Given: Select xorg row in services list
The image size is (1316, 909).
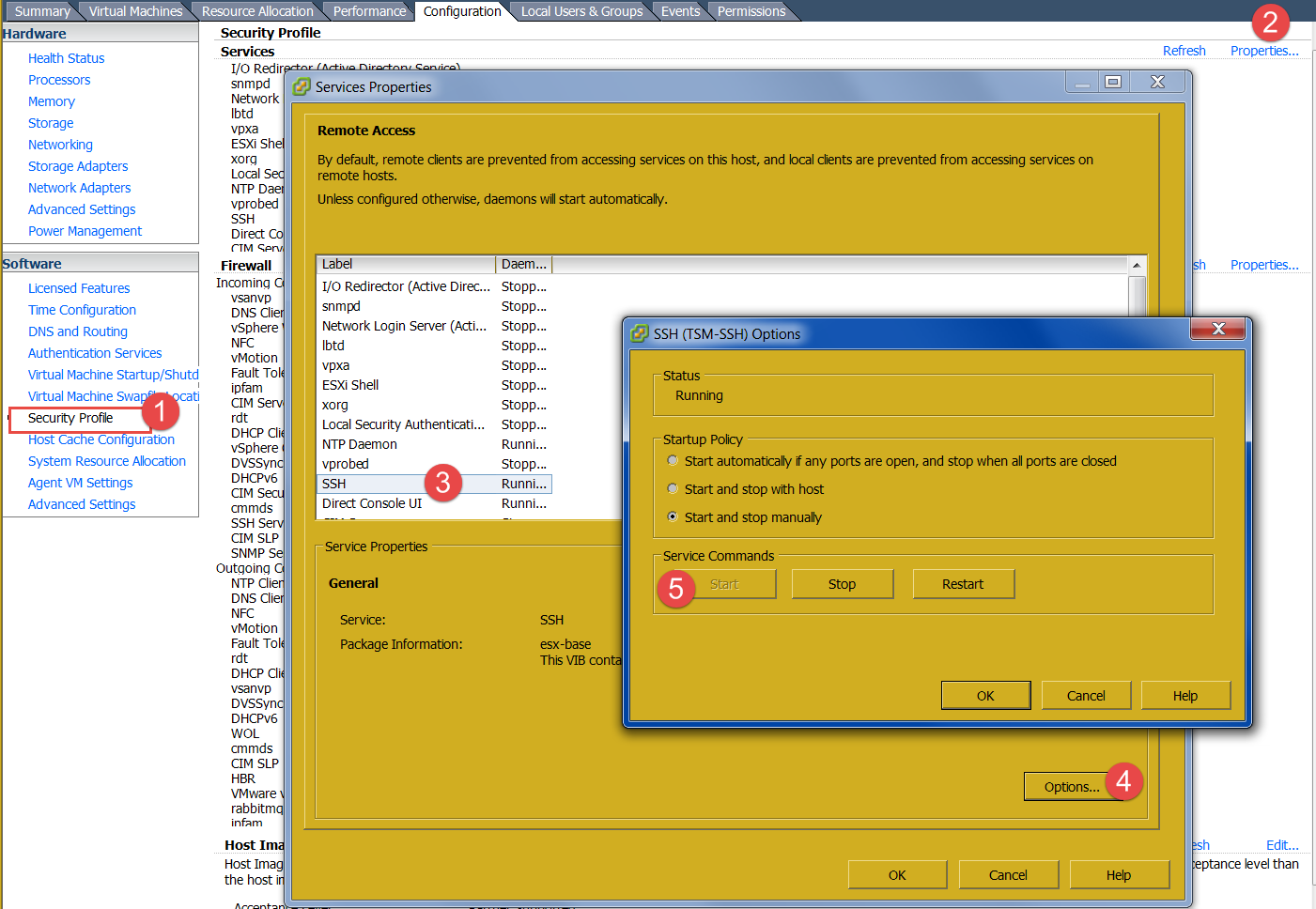Looking at the screenshot, I should [x=435, y=405].
